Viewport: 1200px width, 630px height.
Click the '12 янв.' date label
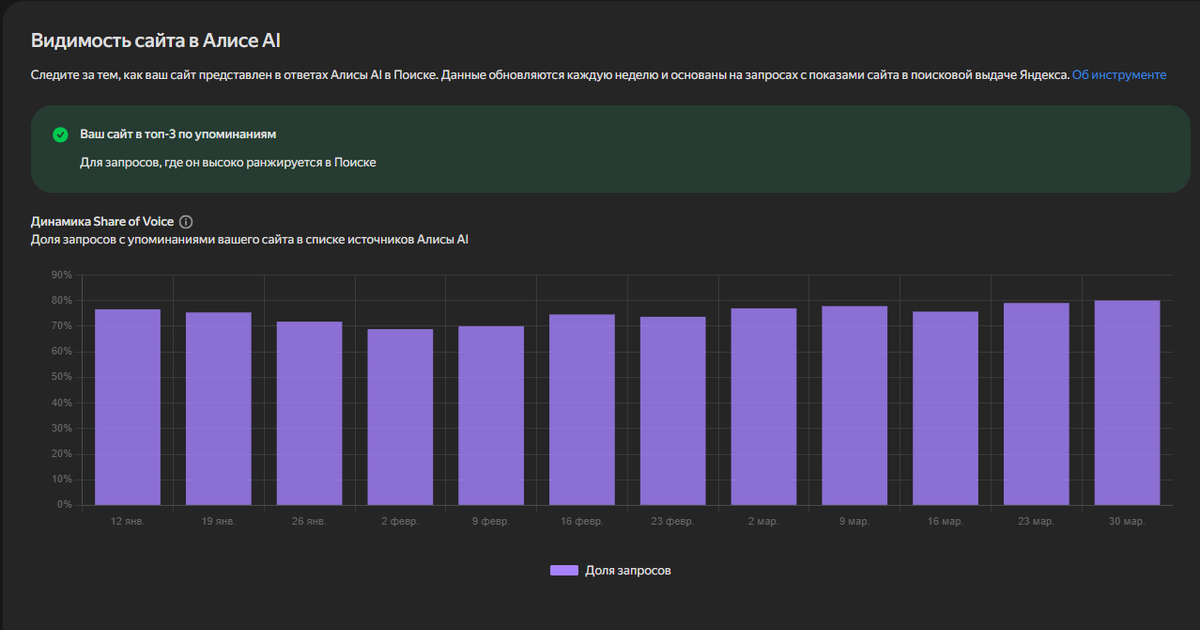pos(128,522)
